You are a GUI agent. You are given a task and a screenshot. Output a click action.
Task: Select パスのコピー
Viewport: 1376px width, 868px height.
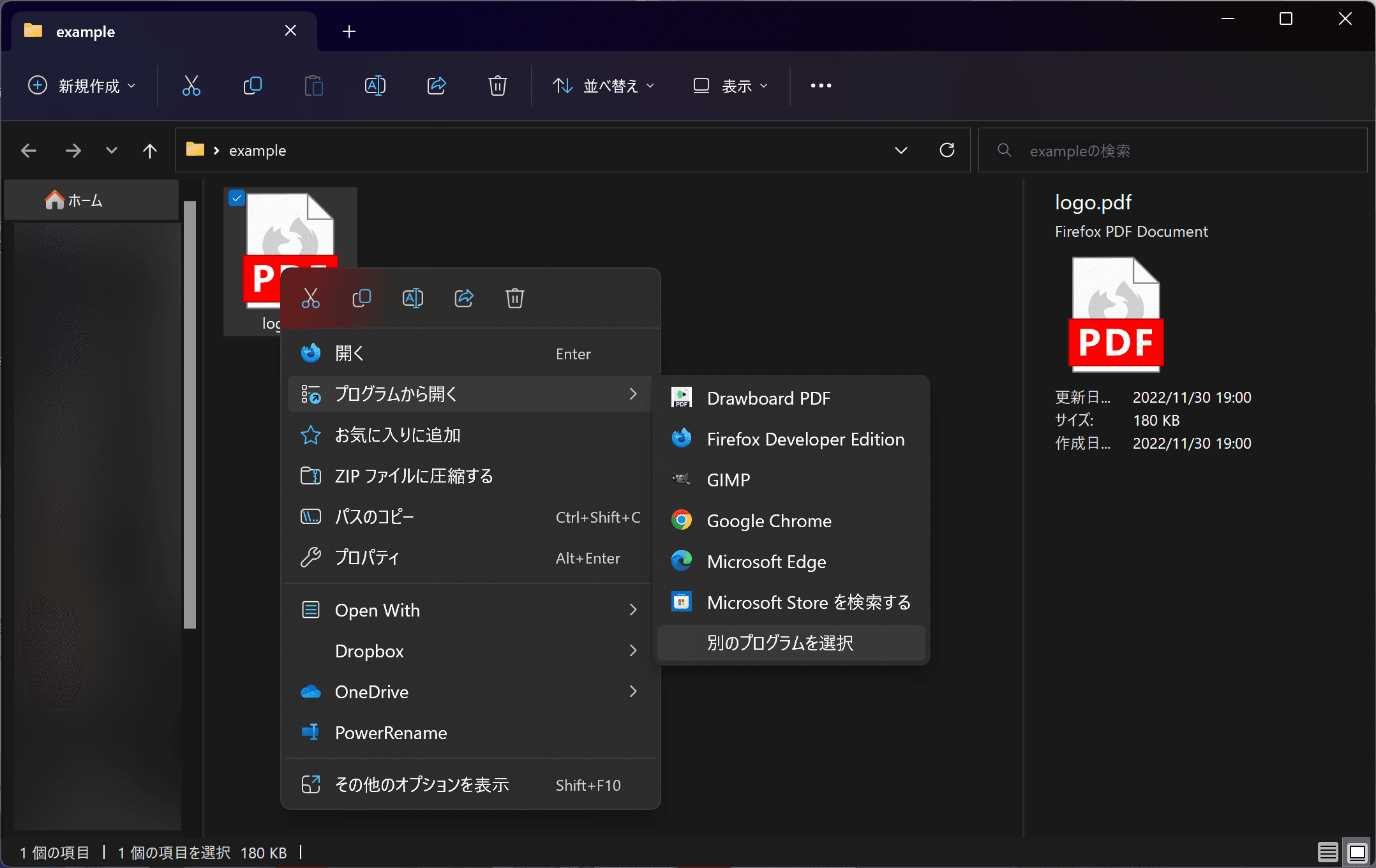pos(470,517)
